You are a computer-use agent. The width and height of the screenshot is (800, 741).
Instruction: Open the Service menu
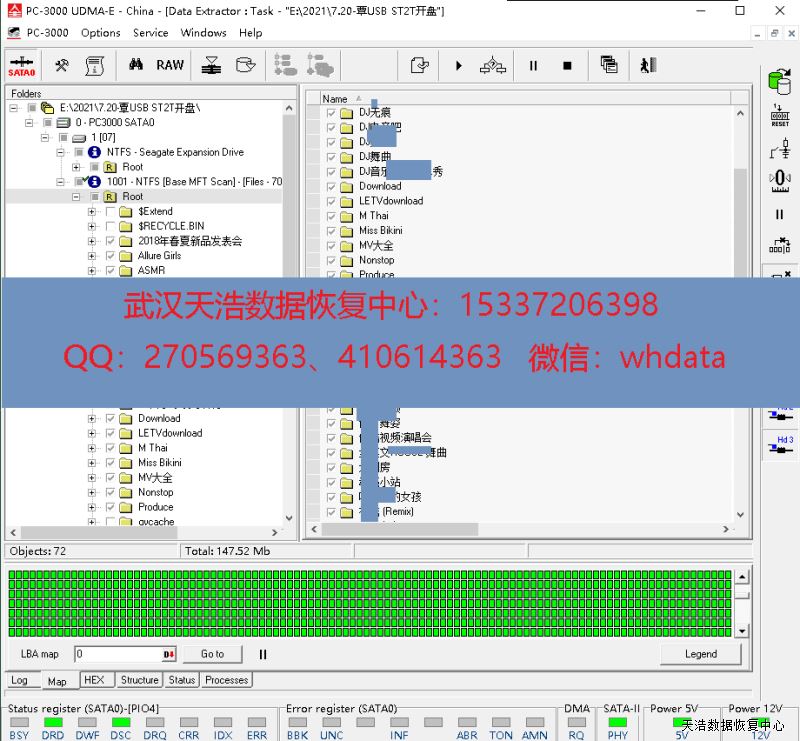click(150, 33)
